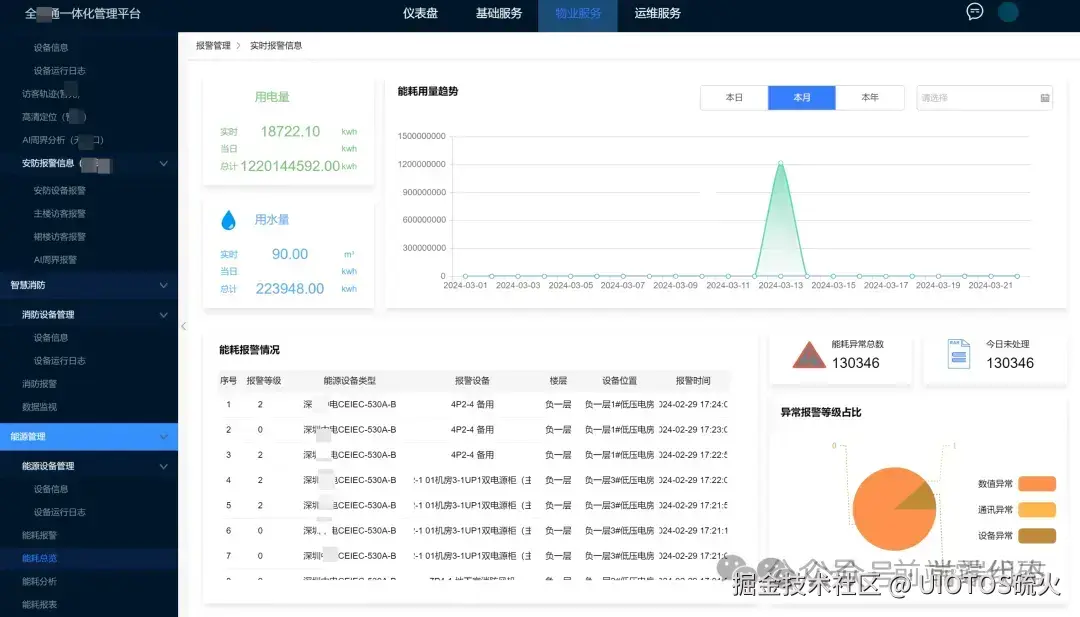Open the 运维服务 menu
The height and width of the screenshot is (617, 1080).
click(x=657, y=13)
